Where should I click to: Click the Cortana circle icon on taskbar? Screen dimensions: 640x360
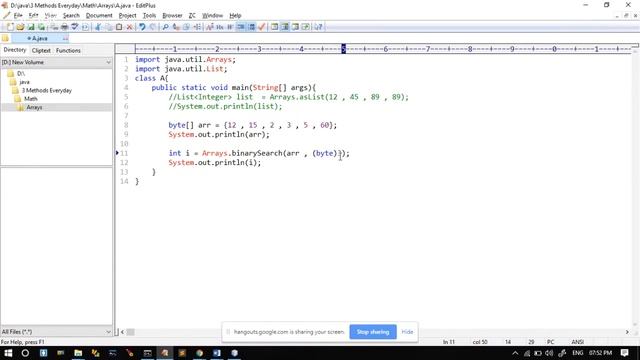pos(25,353)
